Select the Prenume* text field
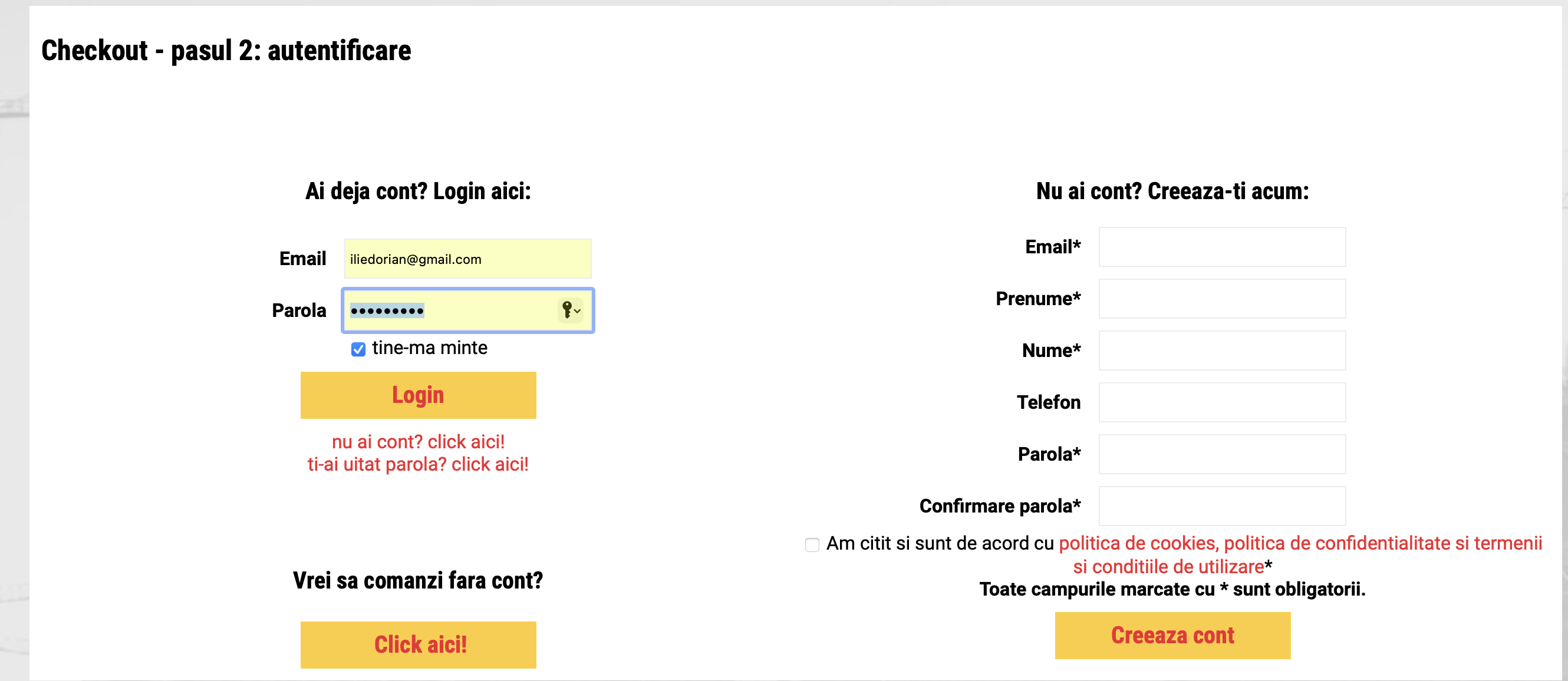The width and height of the screenshot is (1568, 681). (x=1221, y=299)
